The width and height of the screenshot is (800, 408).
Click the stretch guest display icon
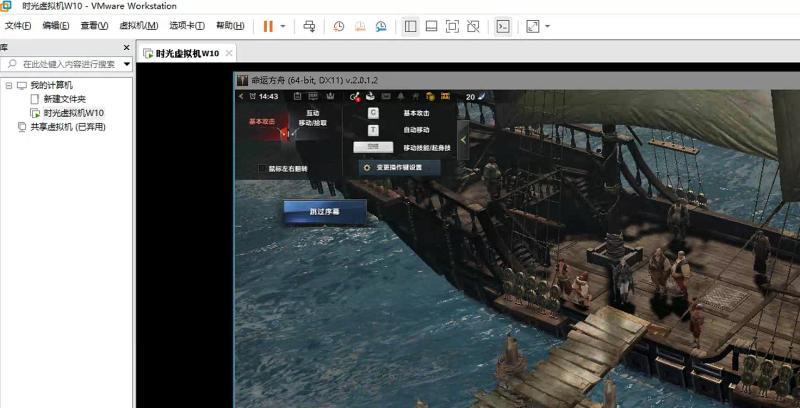click(533, 27)
